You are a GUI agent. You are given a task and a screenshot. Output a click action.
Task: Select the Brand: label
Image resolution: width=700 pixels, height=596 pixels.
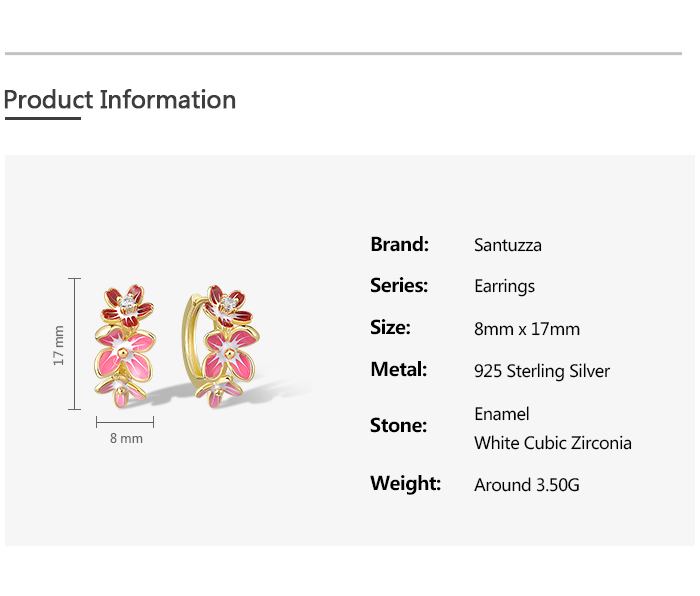(x=399, y=244)
